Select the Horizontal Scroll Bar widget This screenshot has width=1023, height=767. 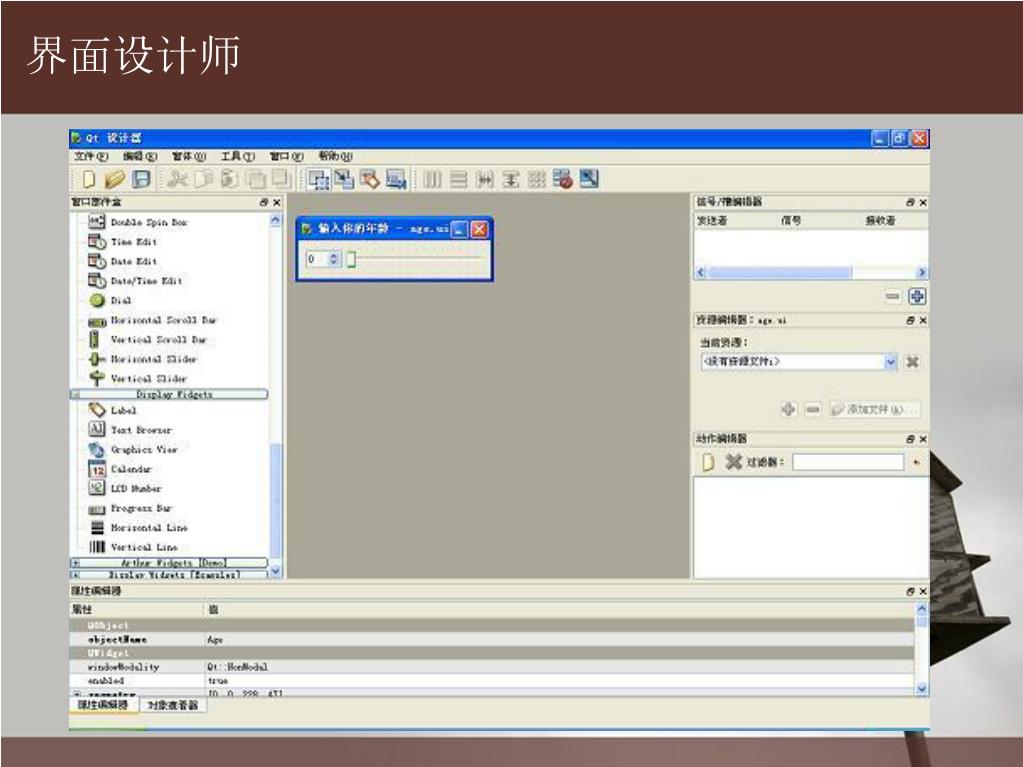point(152,320)
